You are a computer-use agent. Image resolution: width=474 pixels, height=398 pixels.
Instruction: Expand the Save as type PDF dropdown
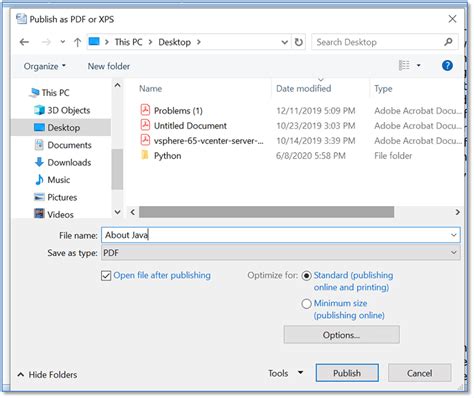[x=281, y=253]
